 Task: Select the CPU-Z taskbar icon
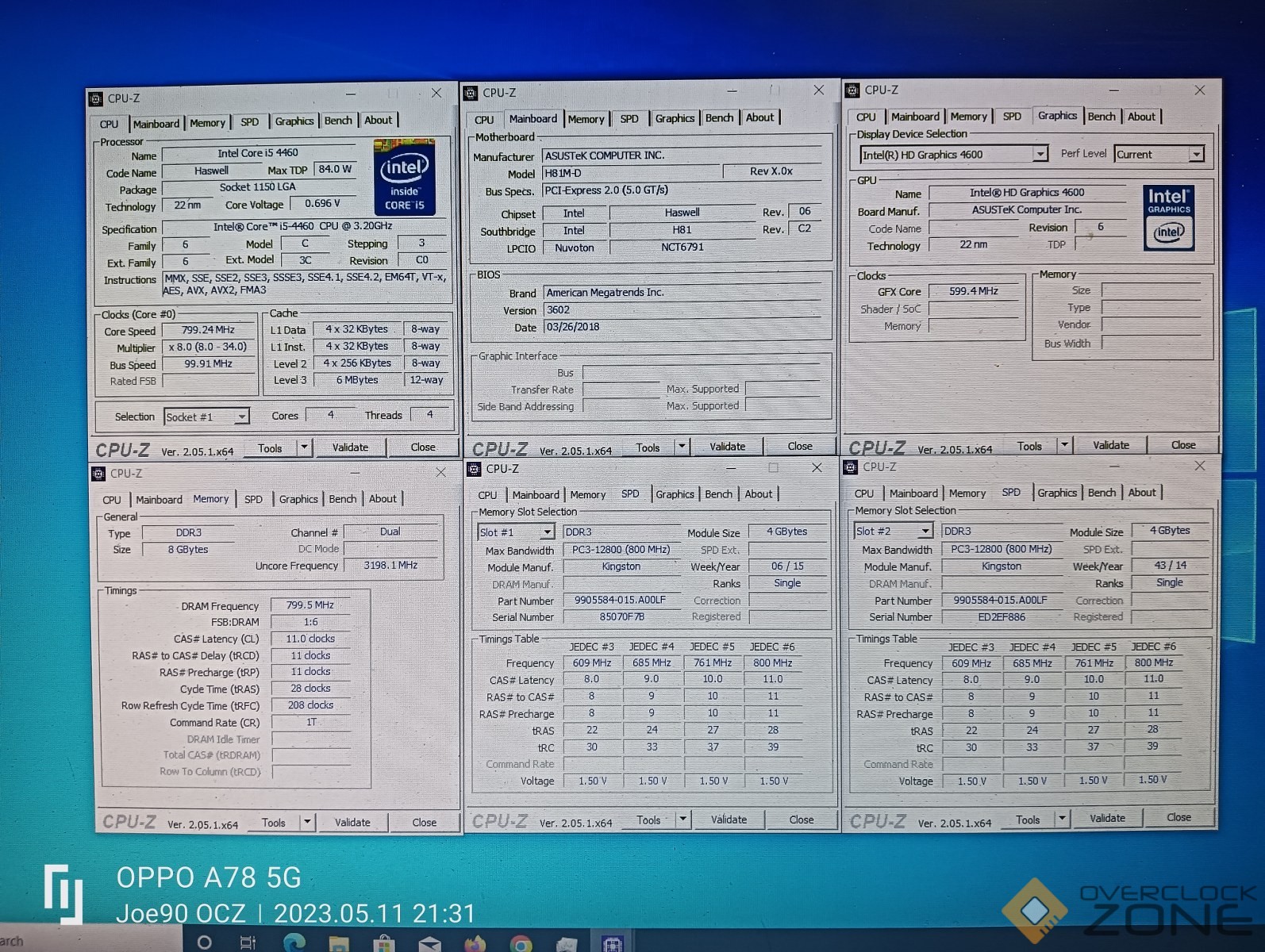pos(612,943)
